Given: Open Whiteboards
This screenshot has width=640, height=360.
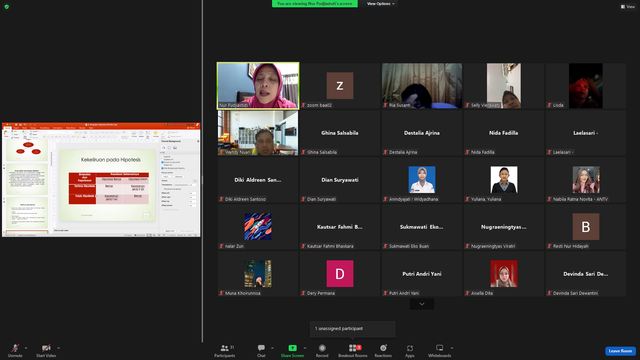Looking at the screenshot, I should tap(440, 350).
